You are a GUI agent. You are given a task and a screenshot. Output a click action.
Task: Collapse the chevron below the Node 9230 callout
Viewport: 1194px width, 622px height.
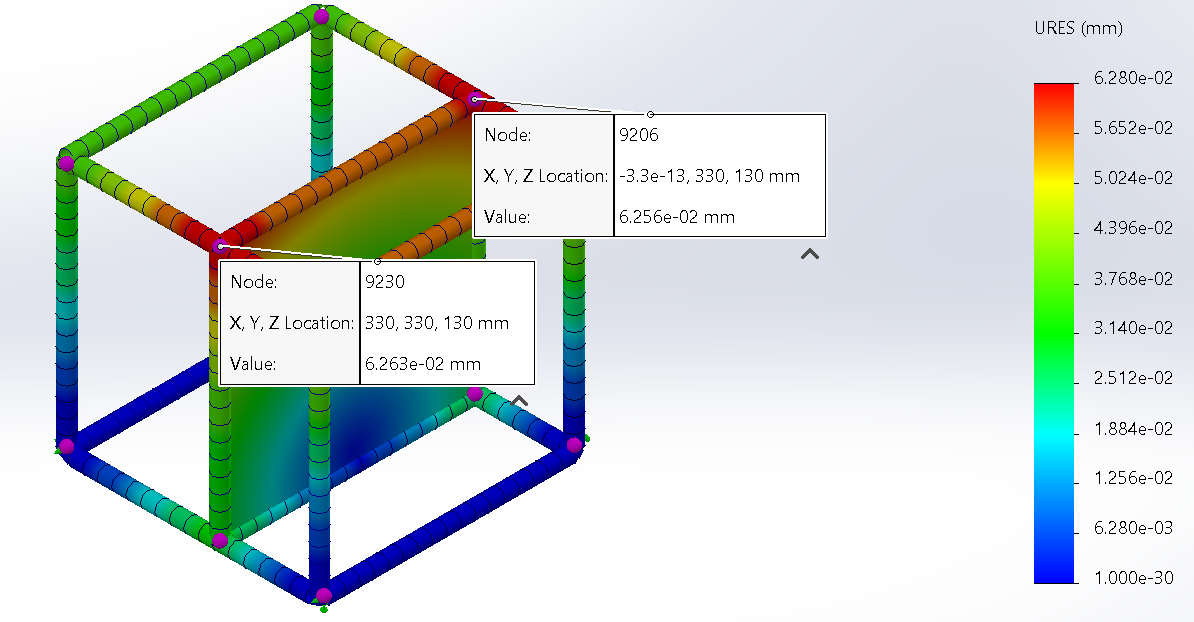[519, 401]
